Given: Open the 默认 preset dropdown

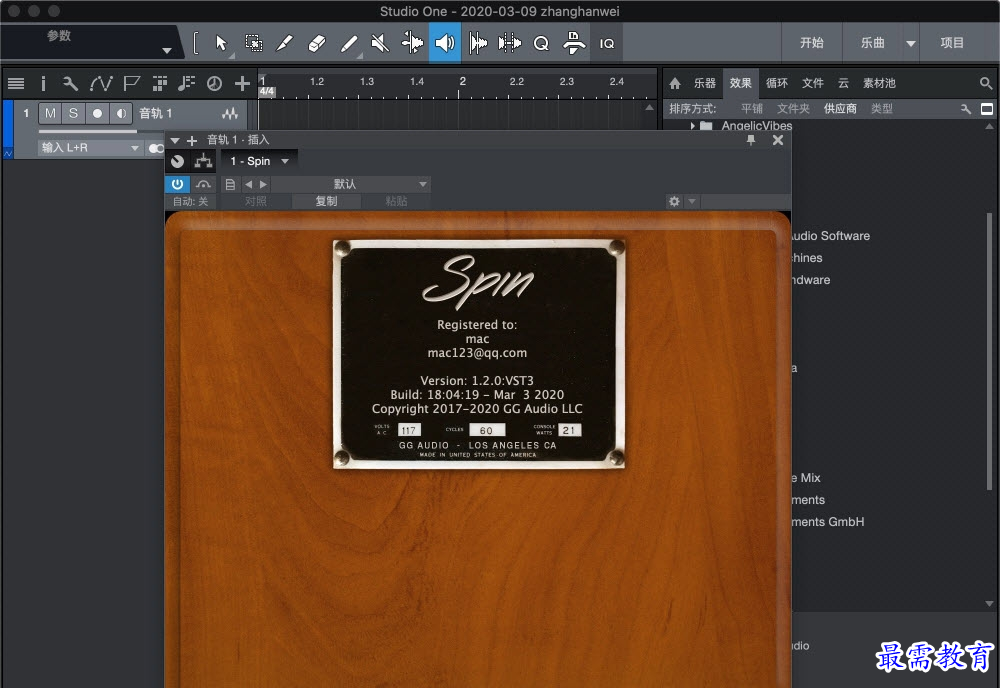Looking at the screenshot, I should (351, 184).
